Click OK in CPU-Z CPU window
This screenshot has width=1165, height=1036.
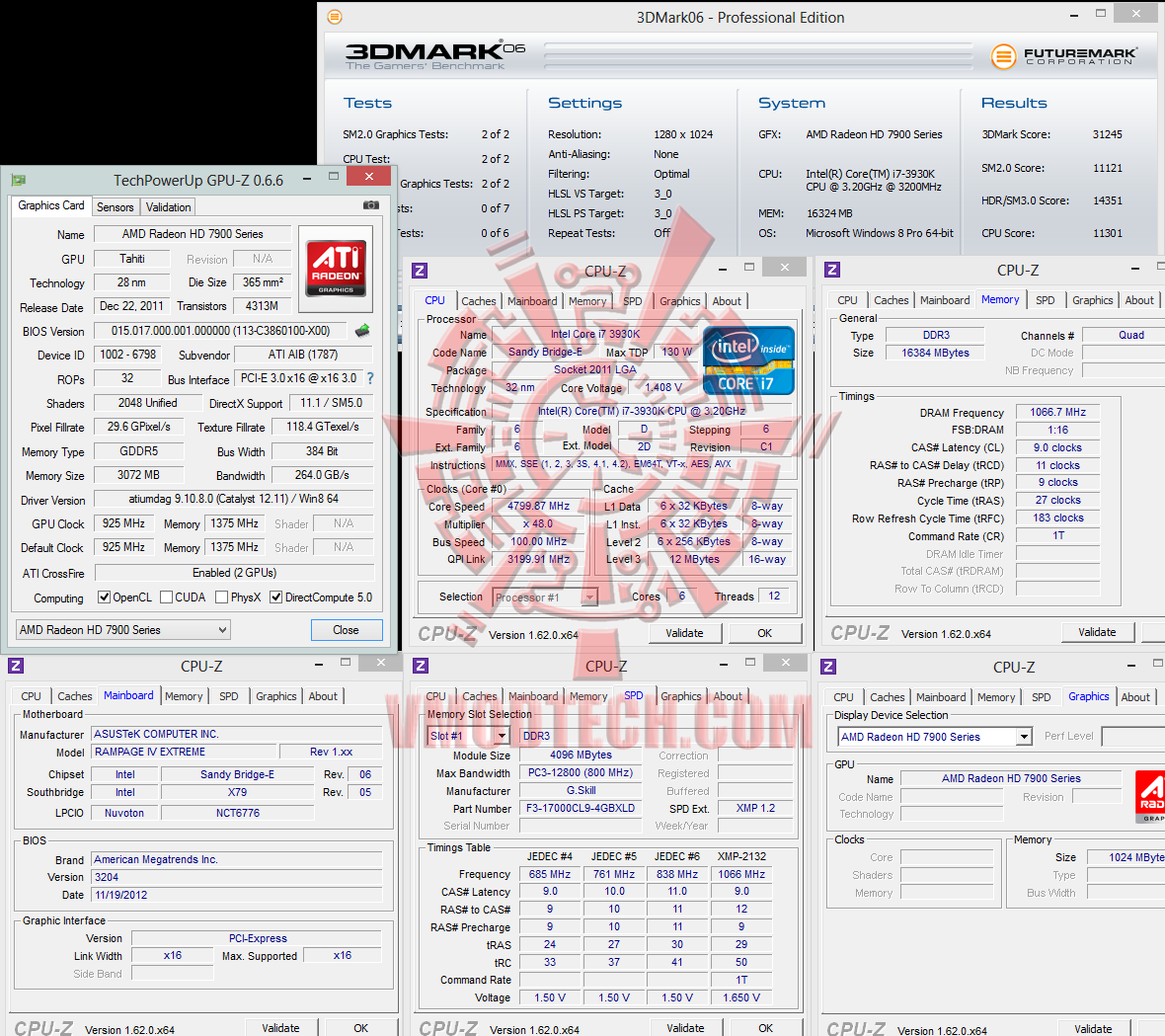[x=764, y=633]
